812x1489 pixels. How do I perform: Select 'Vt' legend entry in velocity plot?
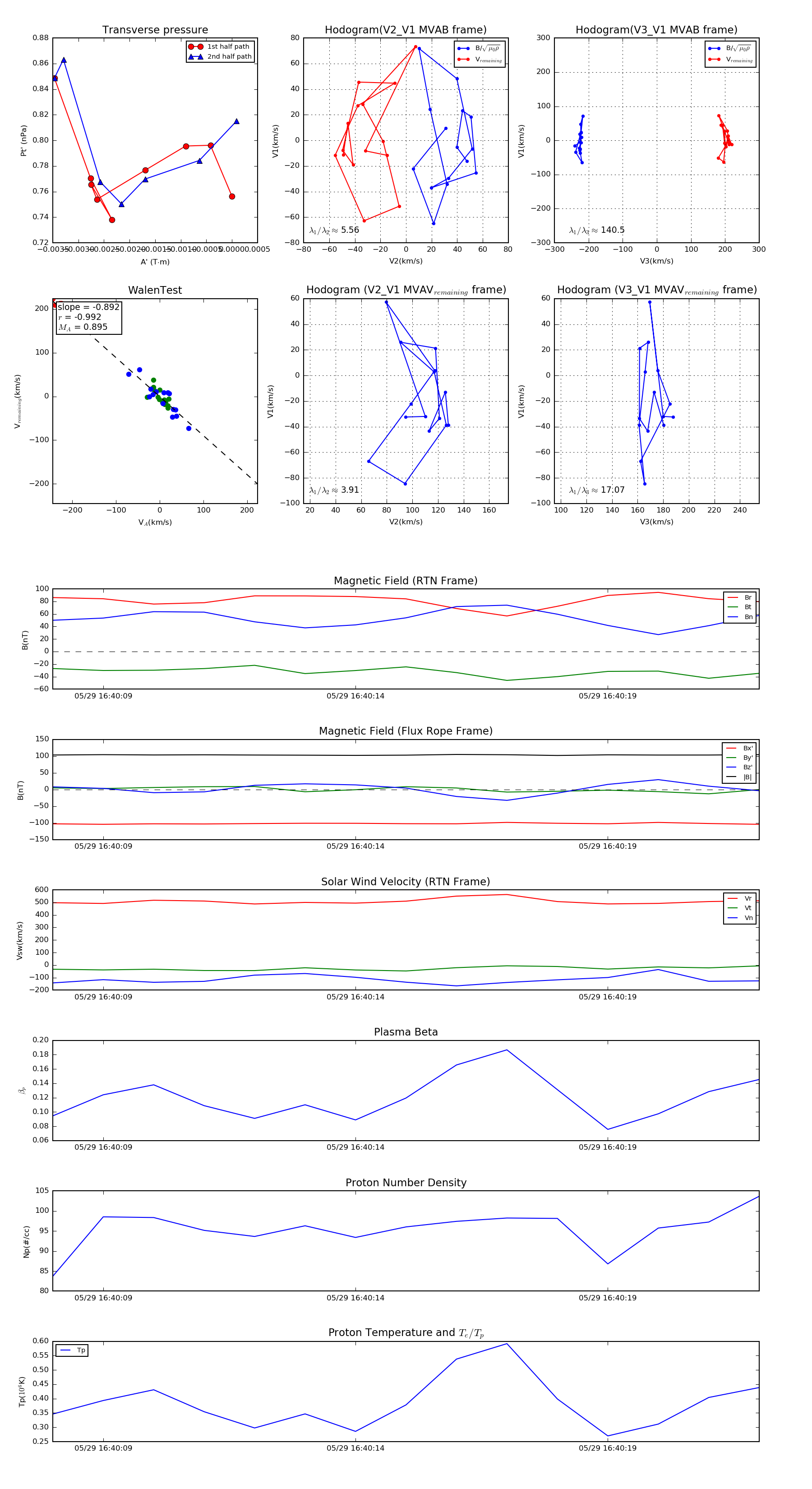[740, 908]
